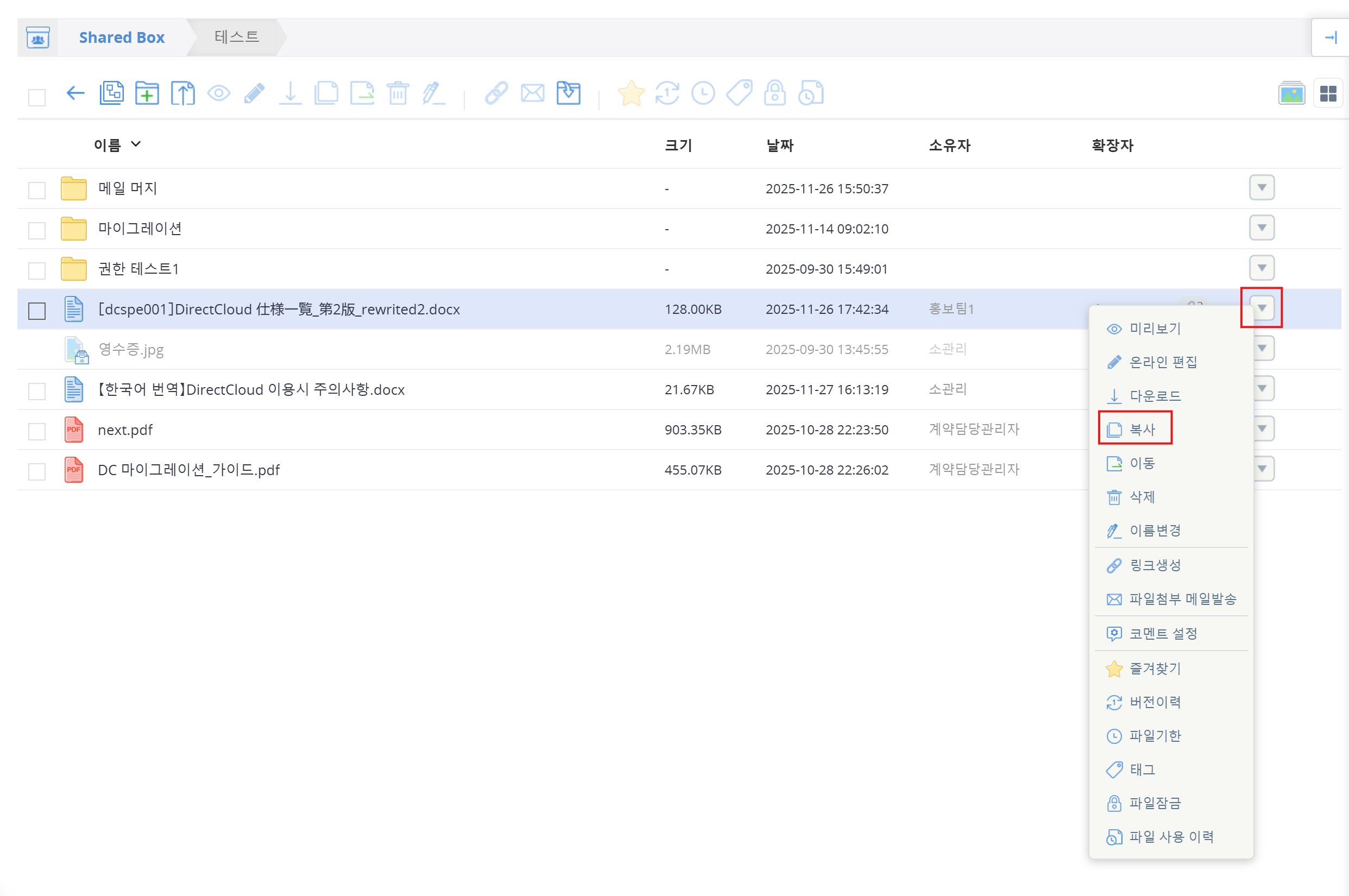Click the move-to-box toolbar icon beside mail
Image resolution: width=1349 pixels, height=896 pixels.
pos(569,92)
